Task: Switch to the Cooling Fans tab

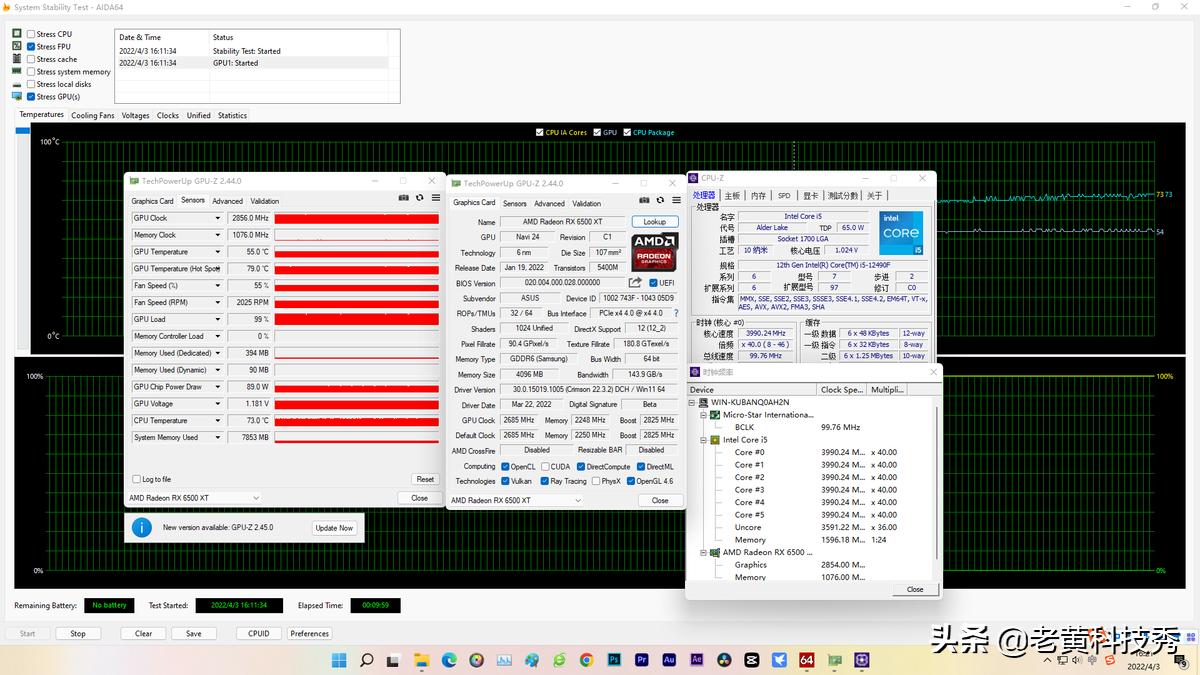Action: 92,116
